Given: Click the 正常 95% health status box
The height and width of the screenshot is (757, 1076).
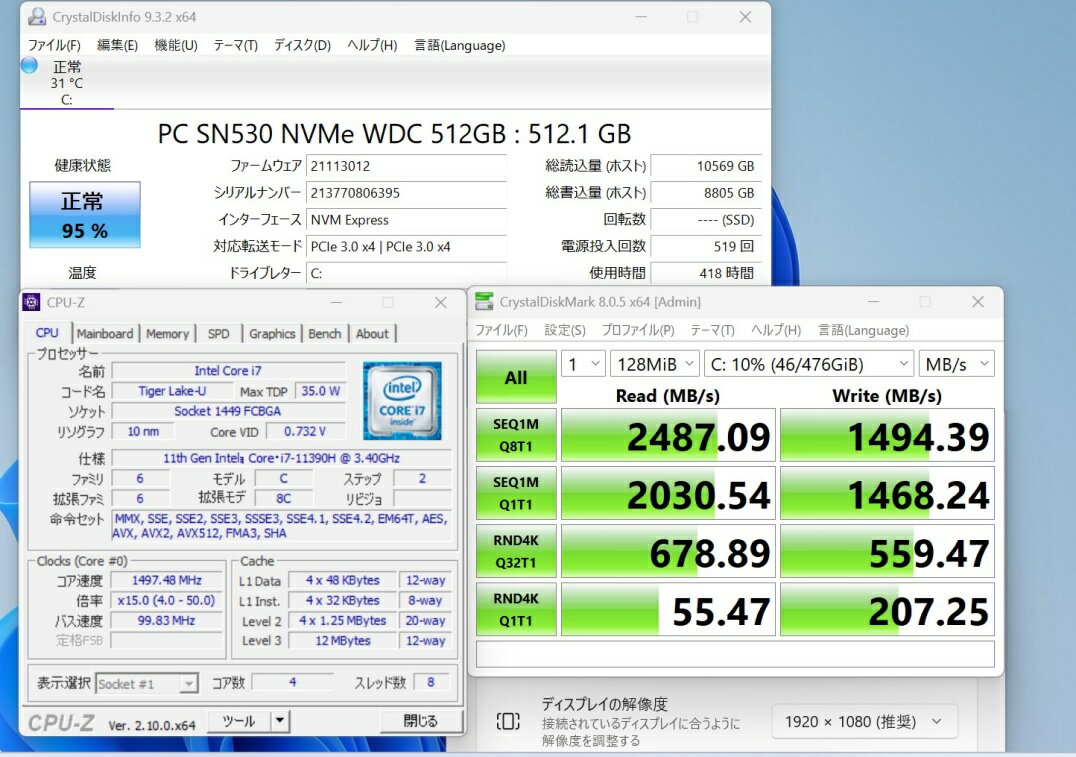Looking at the screenshot, I should point(85,215).
